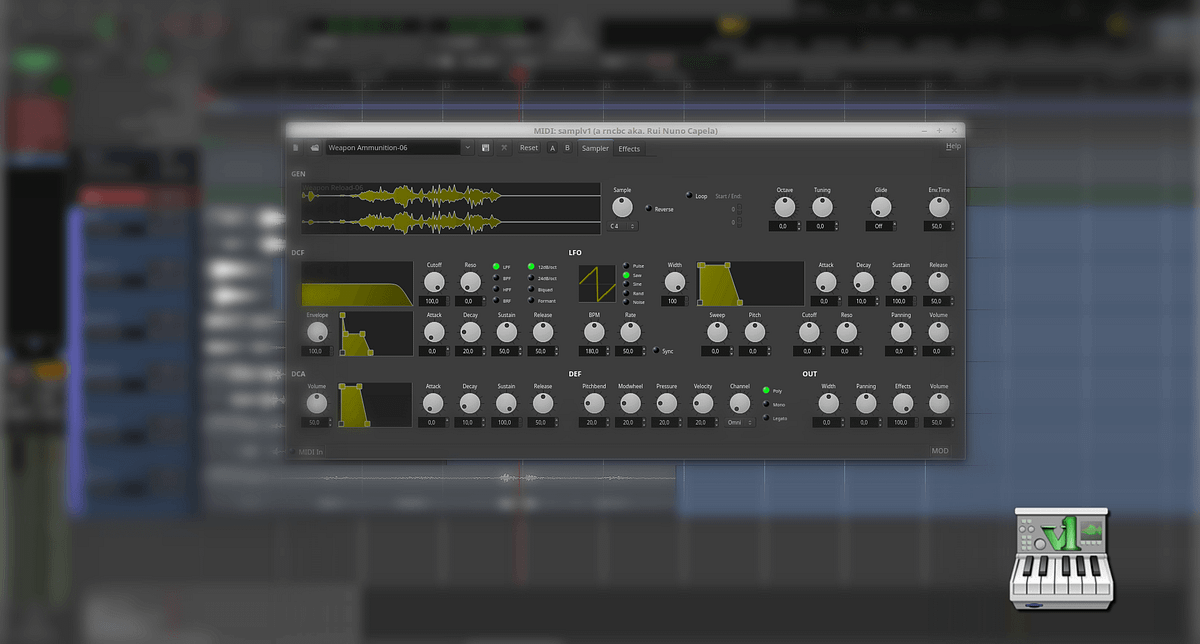The width and height of the screenshot is (1200, 644).
Task: Click the LFO saw wave shape display
Action: [x=597, y=284]
